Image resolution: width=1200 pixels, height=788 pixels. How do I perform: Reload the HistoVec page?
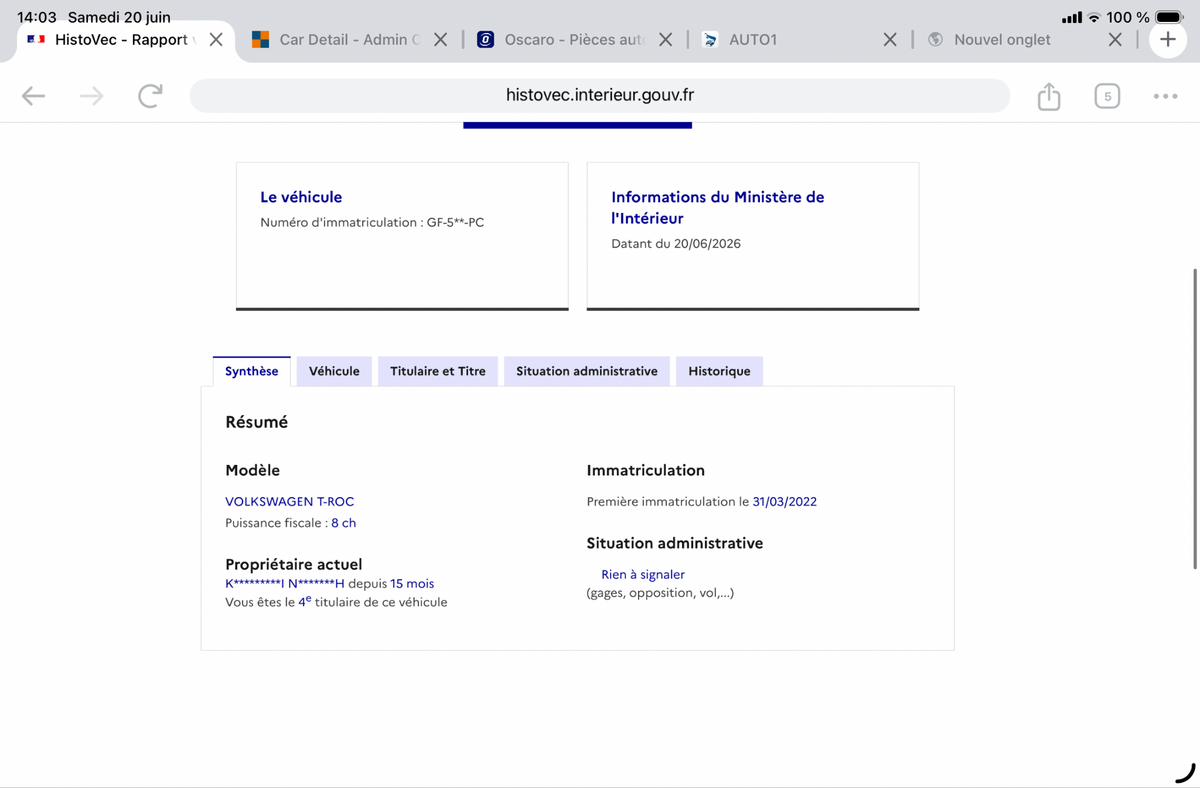(x=150, y=96)
